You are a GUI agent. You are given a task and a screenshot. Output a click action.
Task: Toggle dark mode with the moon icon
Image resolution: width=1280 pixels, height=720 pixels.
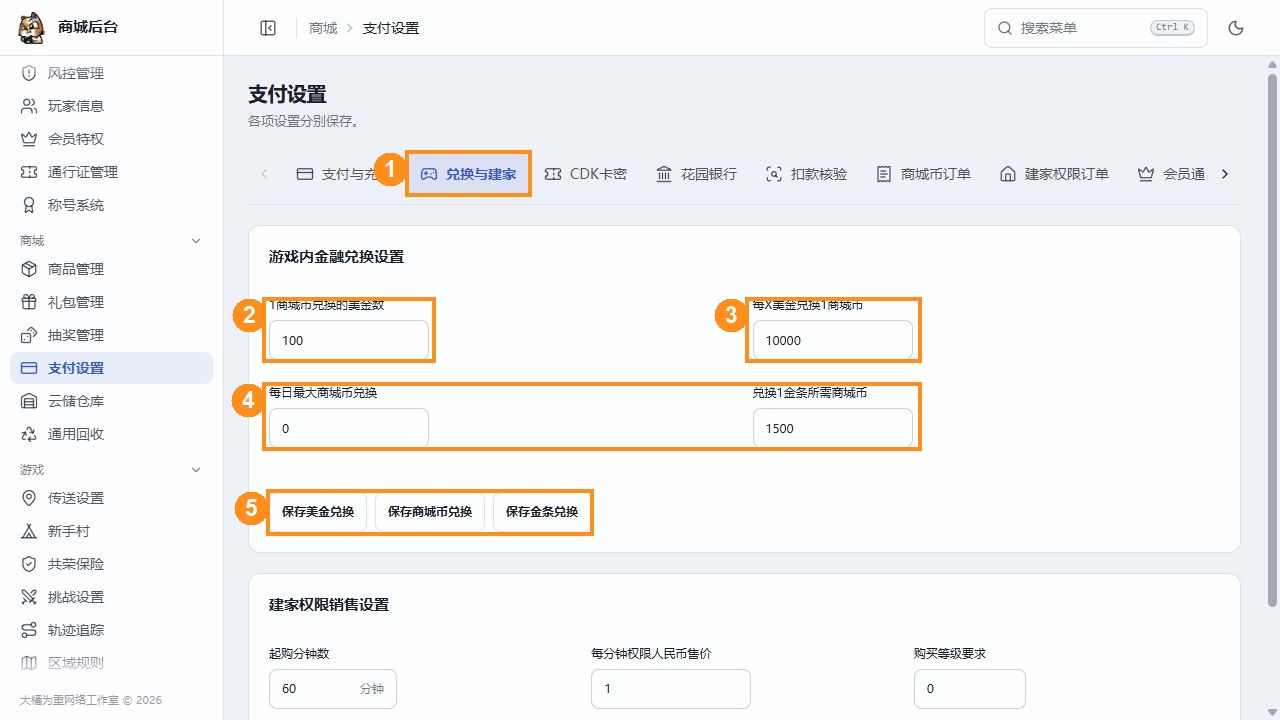1236,28
